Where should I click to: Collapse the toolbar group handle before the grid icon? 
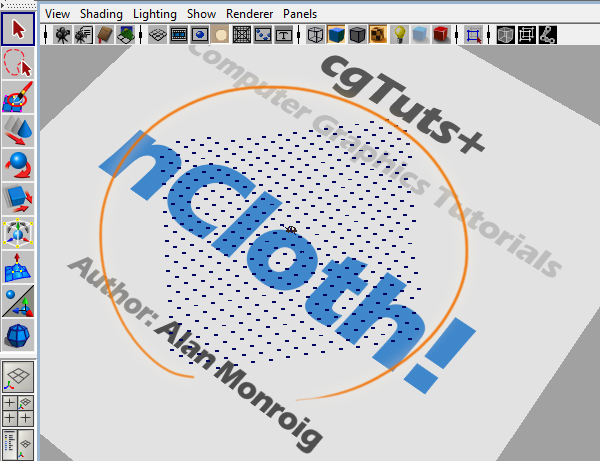click(x=140, y=35)
